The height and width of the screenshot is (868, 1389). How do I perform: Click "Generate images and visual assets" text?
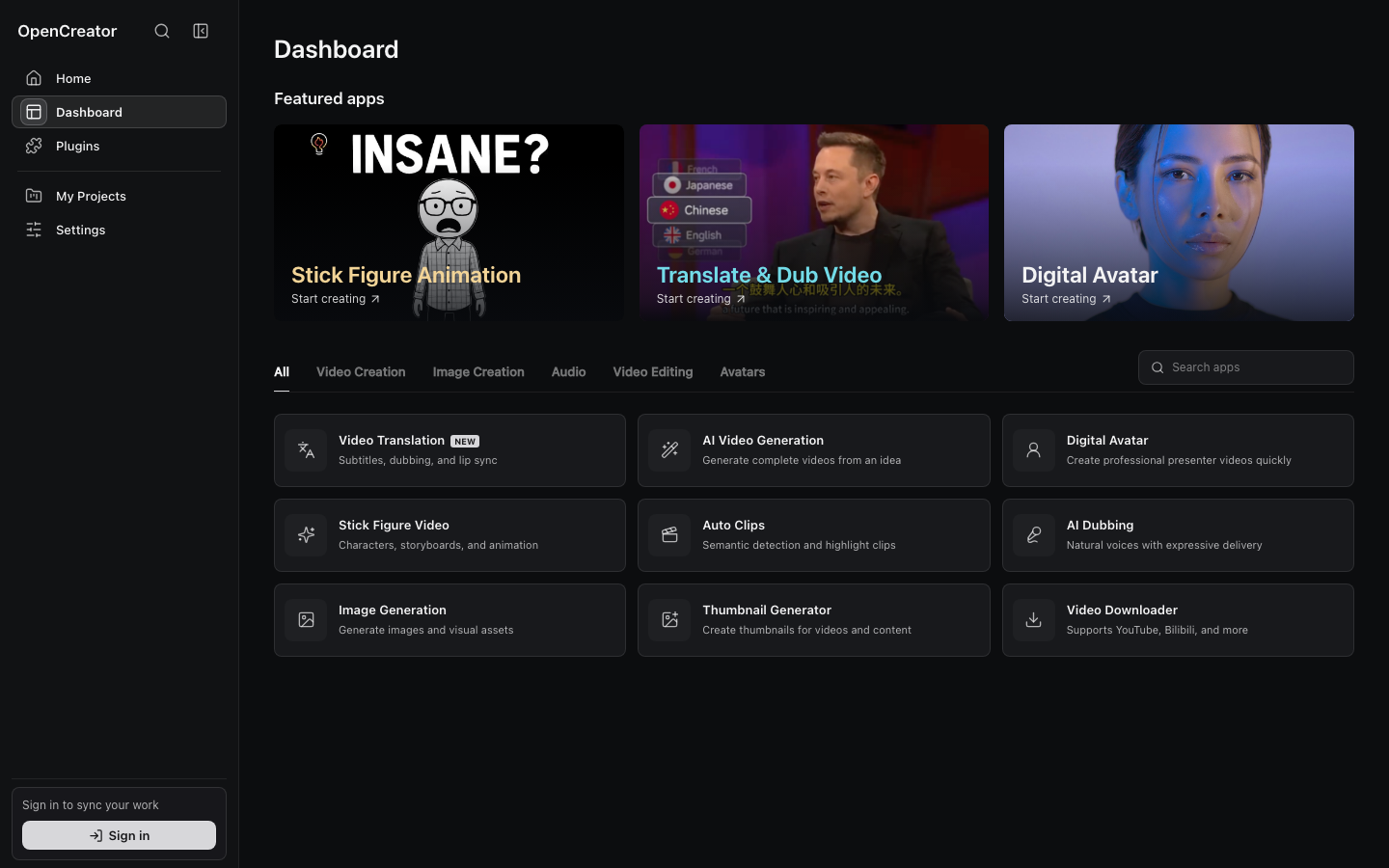click(425, 630)
